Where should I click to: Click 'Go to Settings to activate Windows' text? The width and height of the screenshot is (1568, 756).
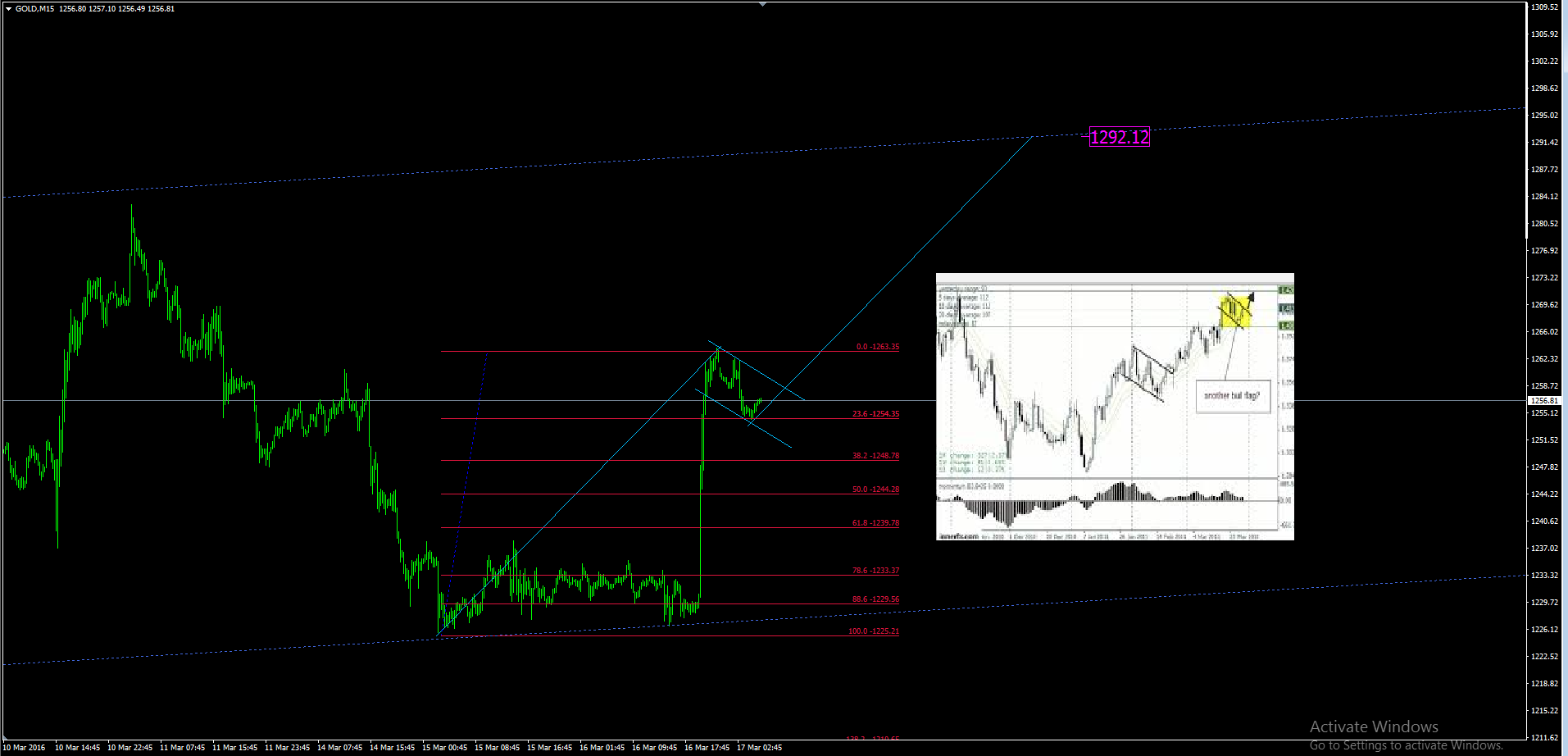coord(1407,745)
